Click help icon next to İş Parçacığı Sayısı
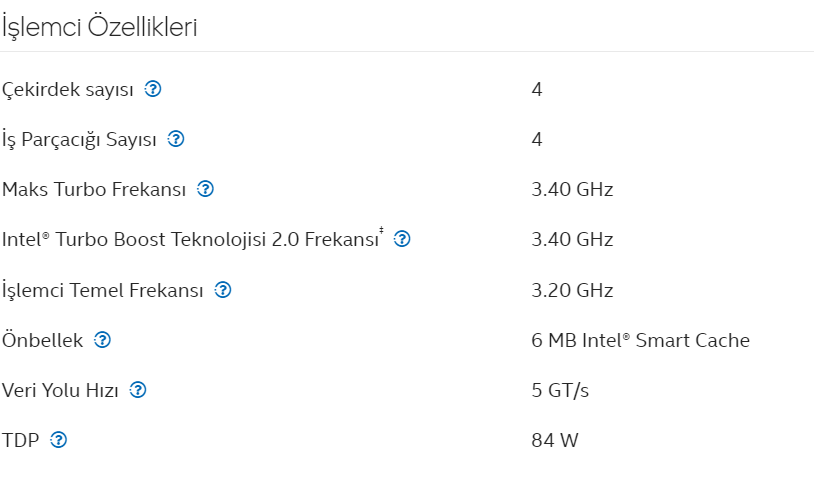 coord(175,139)
